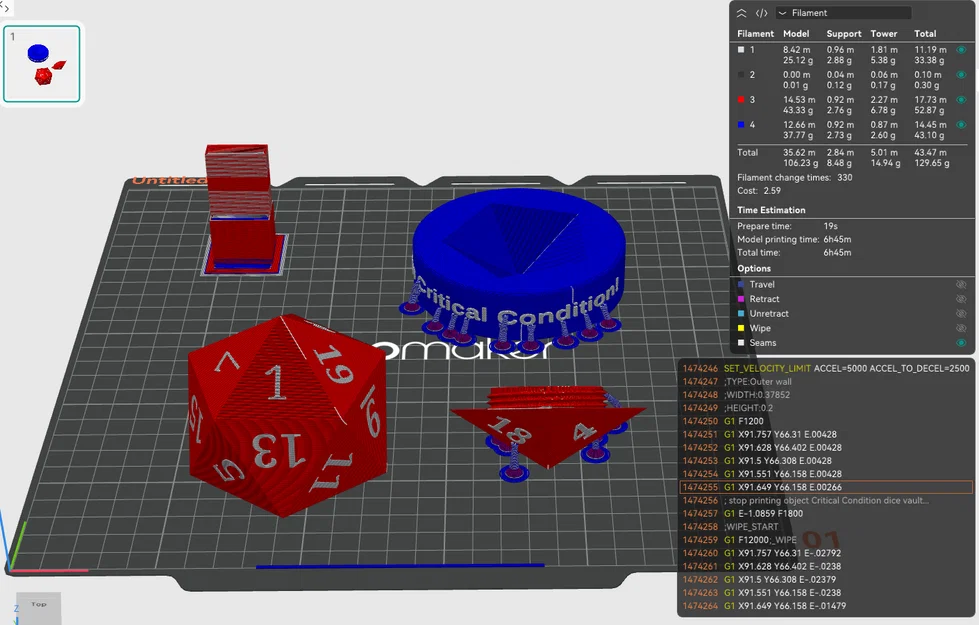Image resolution: width=979 pixels, height=625 pixels.
Task: Click the 'Prepare time: 19s' entry
Action: 787,226
